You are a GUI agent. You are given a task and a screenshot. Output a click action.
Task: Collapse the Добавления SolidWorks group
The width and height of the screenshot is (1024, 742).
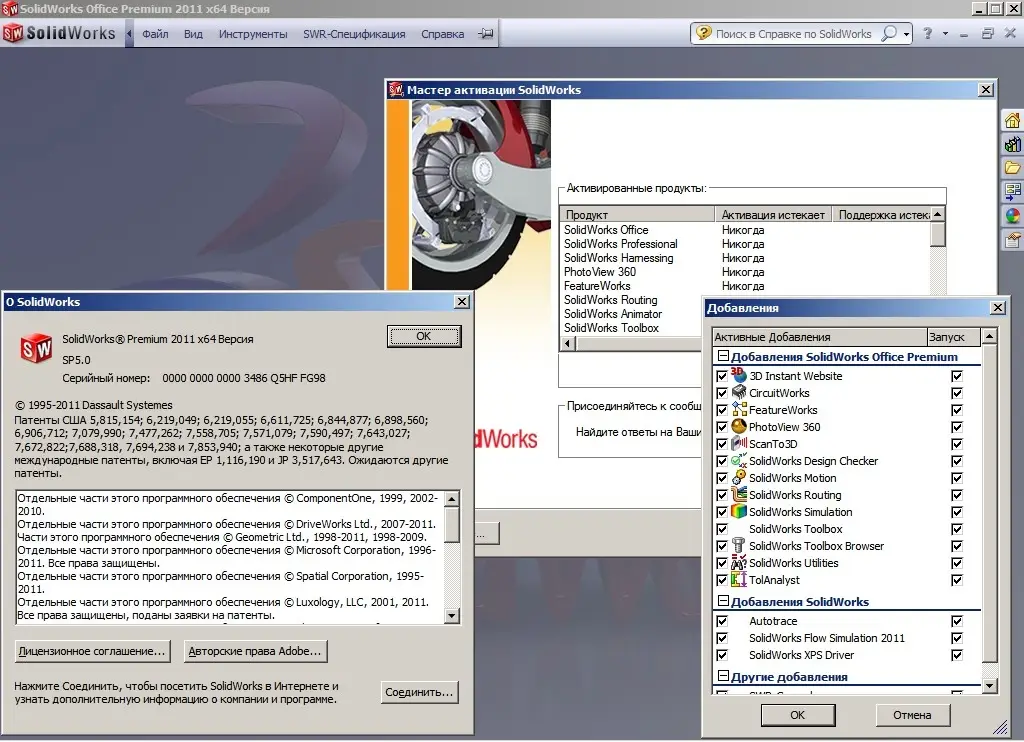[x=723, y=601]
